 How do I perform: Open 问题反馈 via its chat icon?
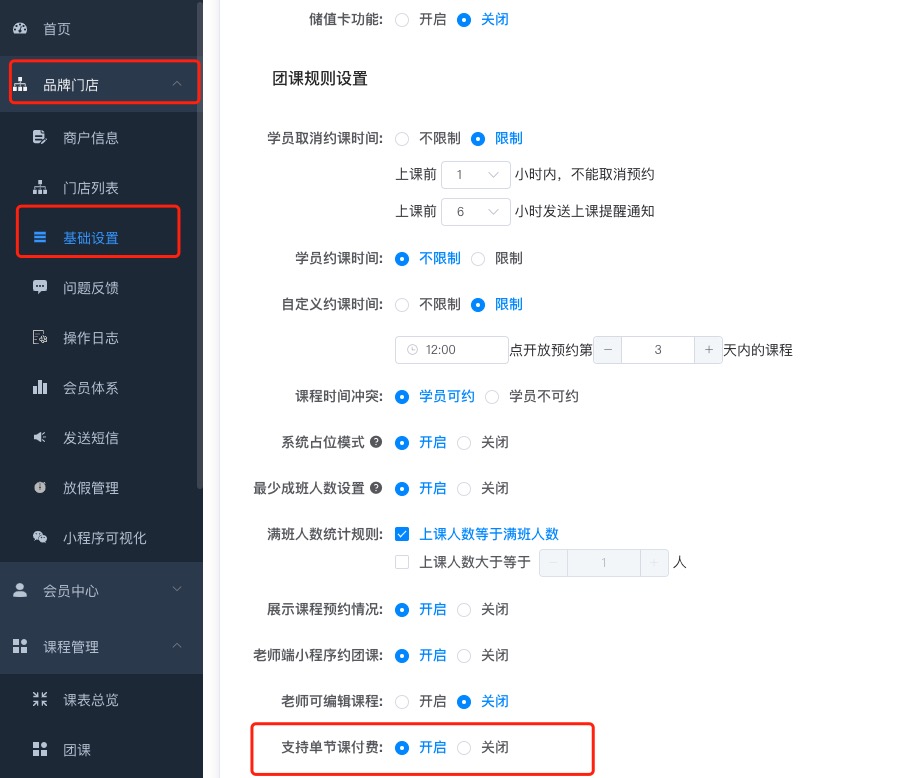(x=40, y=288)
